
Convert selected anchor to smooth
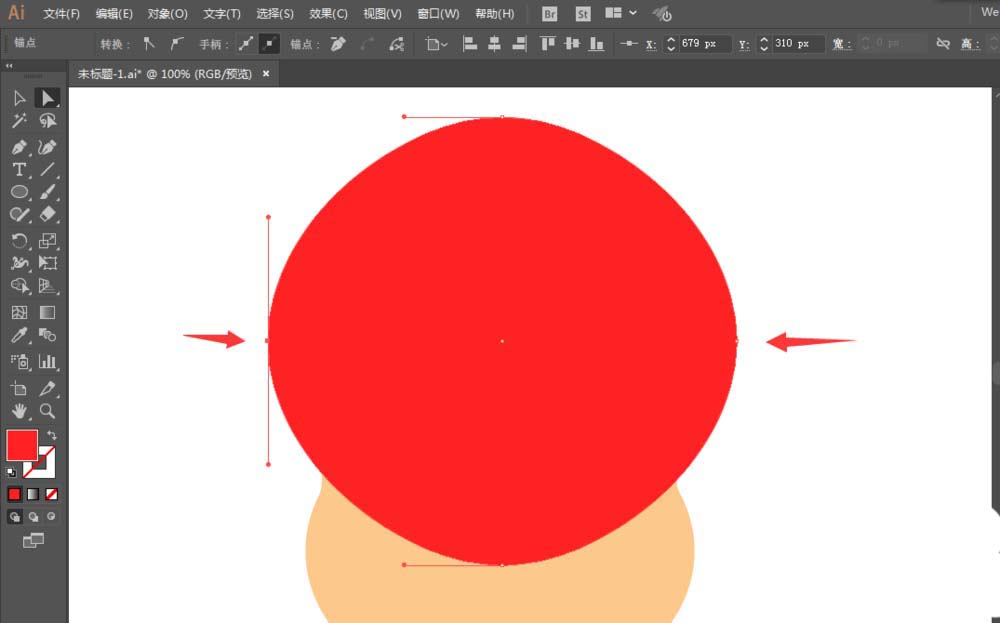(x=176, y=43)
